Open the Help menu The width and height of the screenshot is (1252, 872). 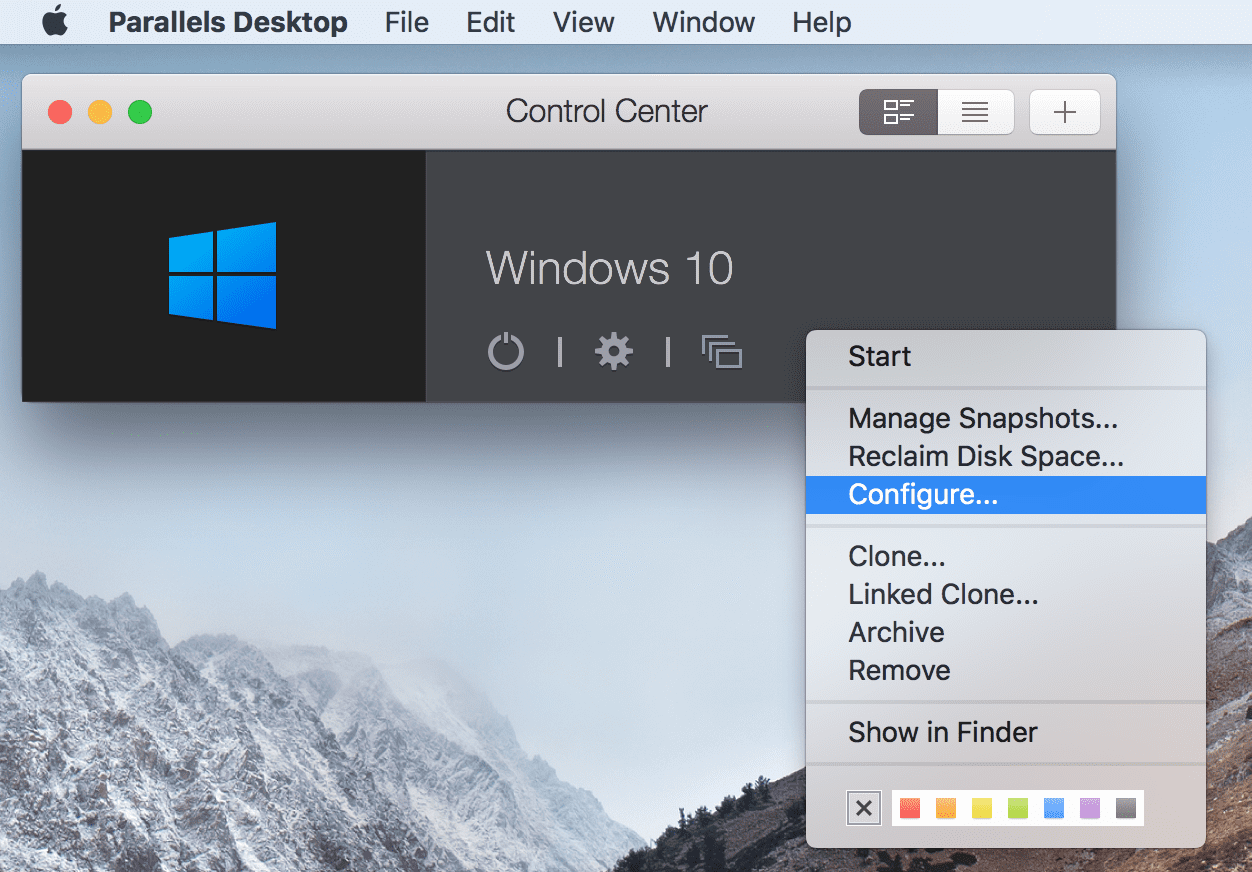click(x=822, y=22)
